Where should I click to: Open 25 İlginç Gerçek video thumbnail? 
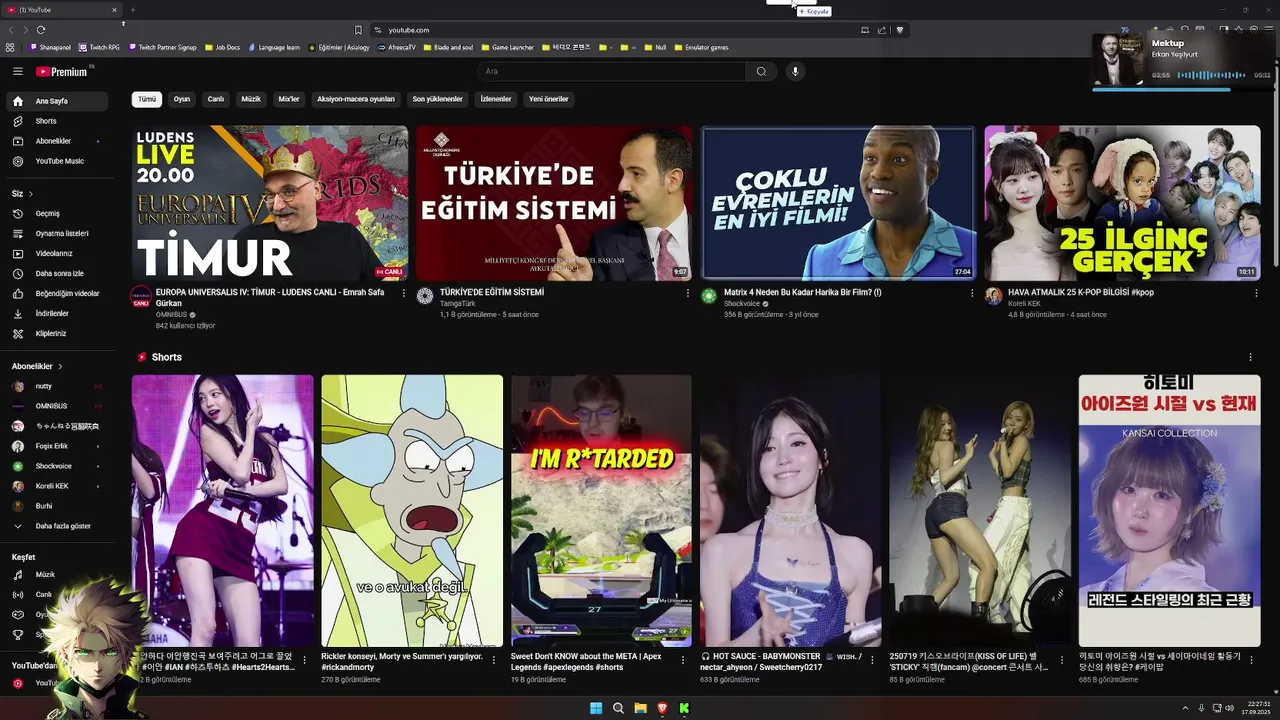[x=1122, y=203]
